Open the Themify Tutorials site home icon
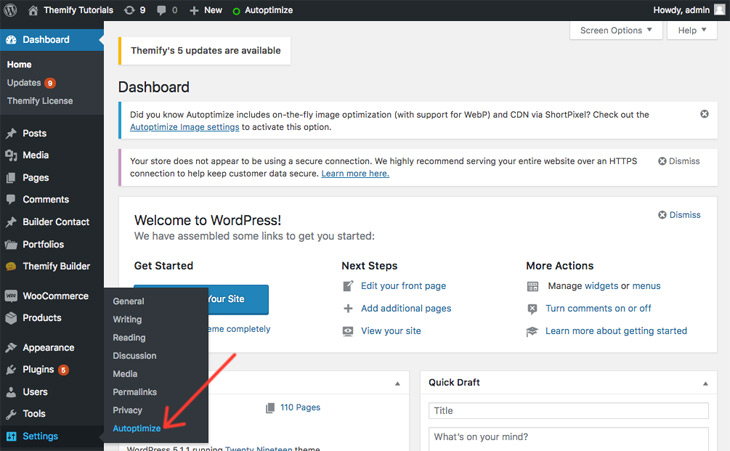 pyautogui.click(x=33, y=10)
